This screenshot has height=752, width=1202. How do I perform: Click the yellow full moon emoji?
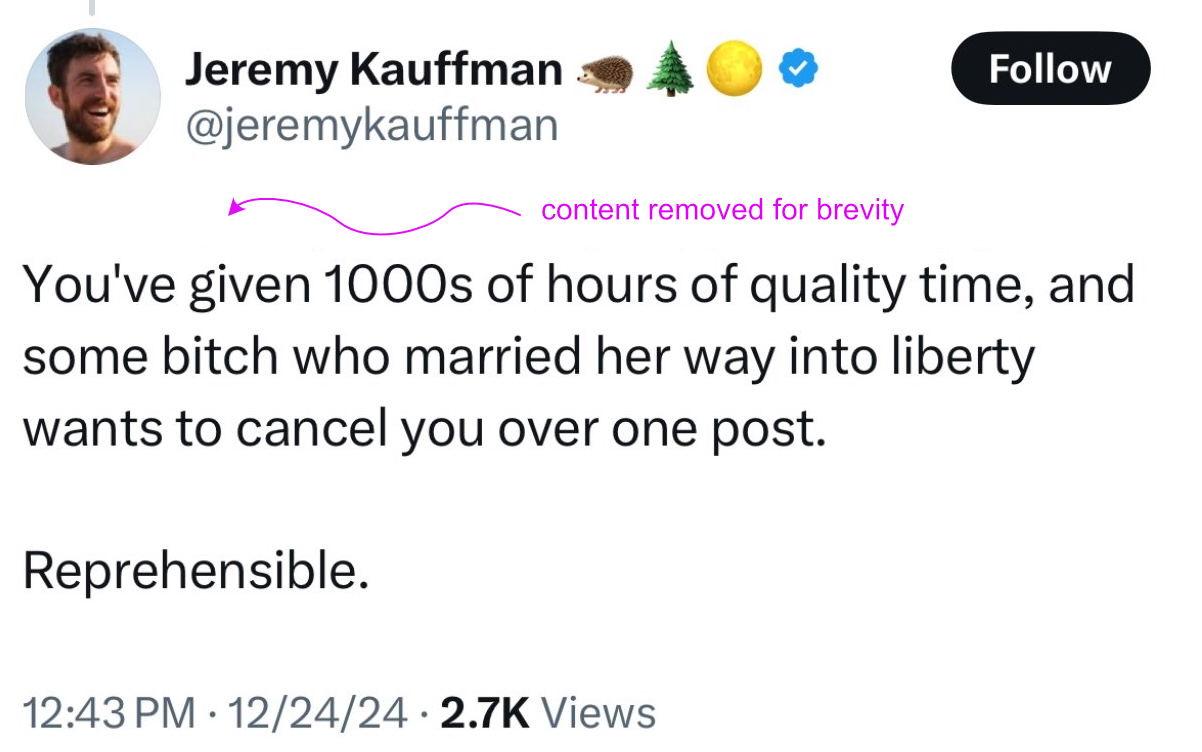point(734,69)
